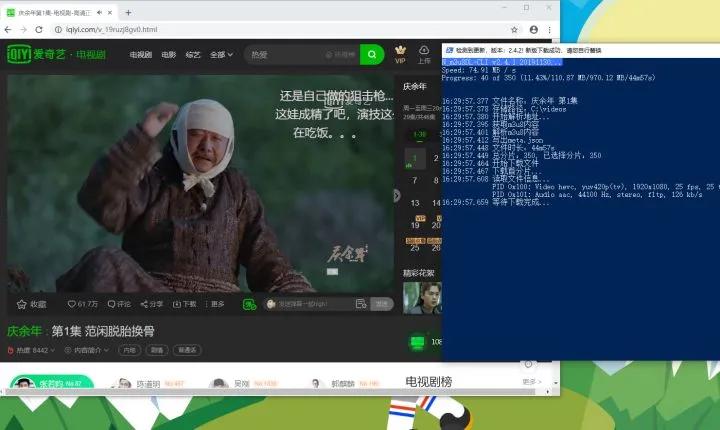The width and height of the screenshot is (720, 430).
Task: Click the danmaku send button
Action: [382, 304]
